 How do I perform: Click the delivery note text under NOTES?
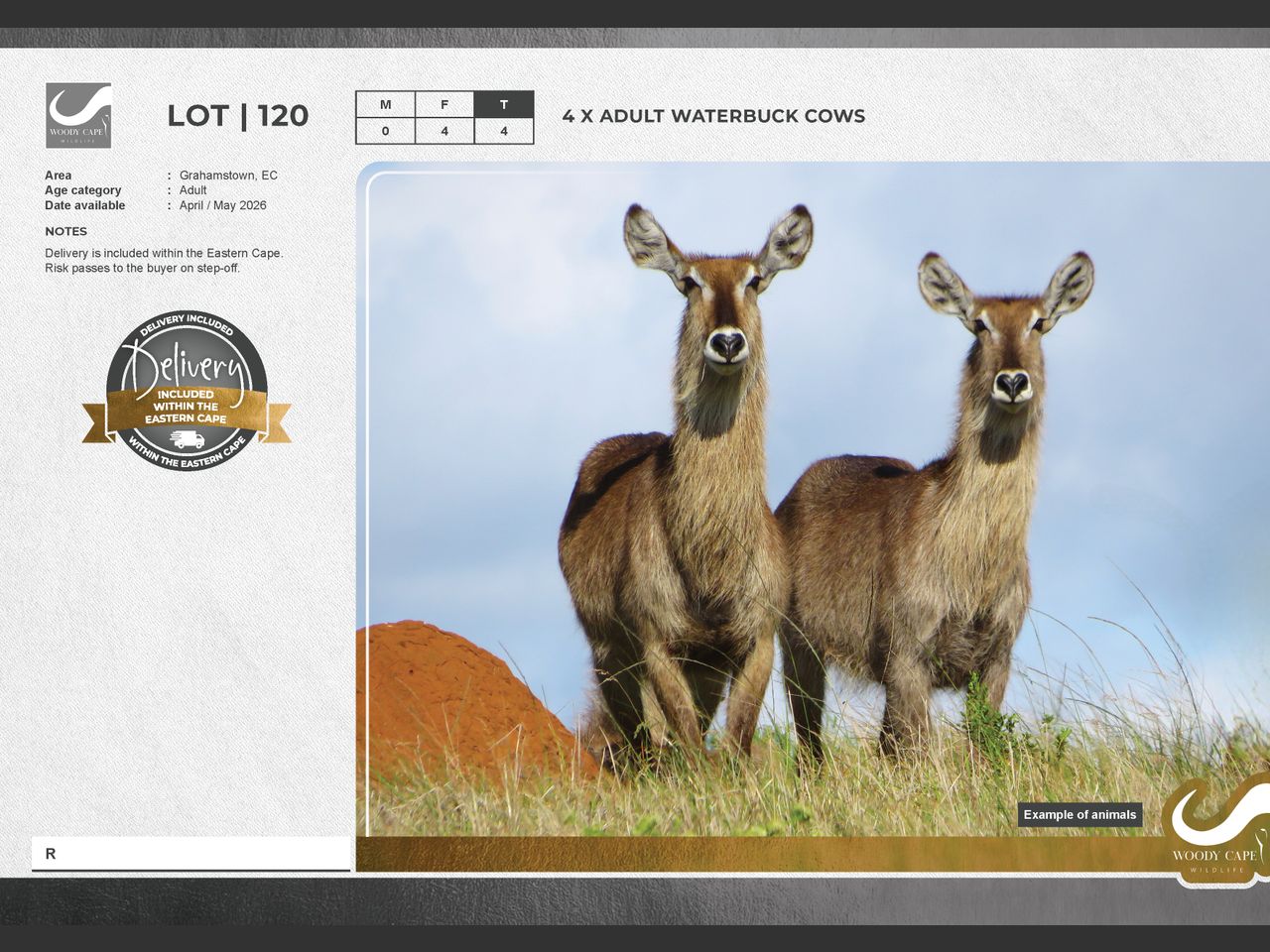pos(164,261)
